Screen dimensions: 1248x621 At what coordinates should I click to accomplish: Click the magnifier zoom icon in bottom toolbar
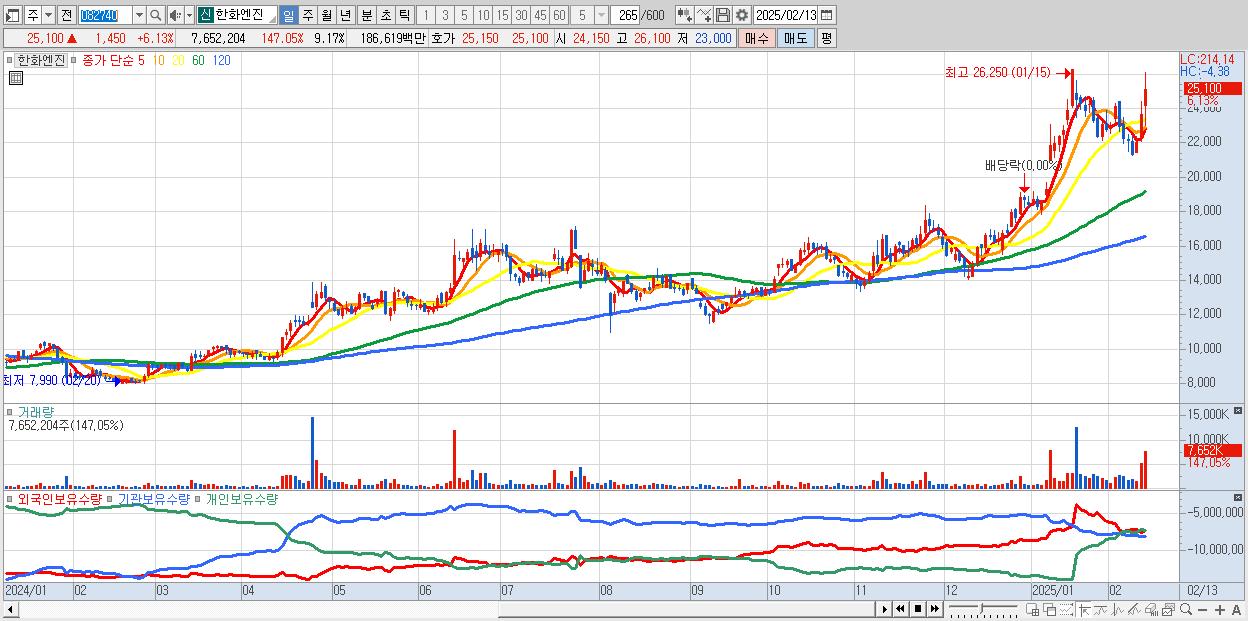[1186, 609]
